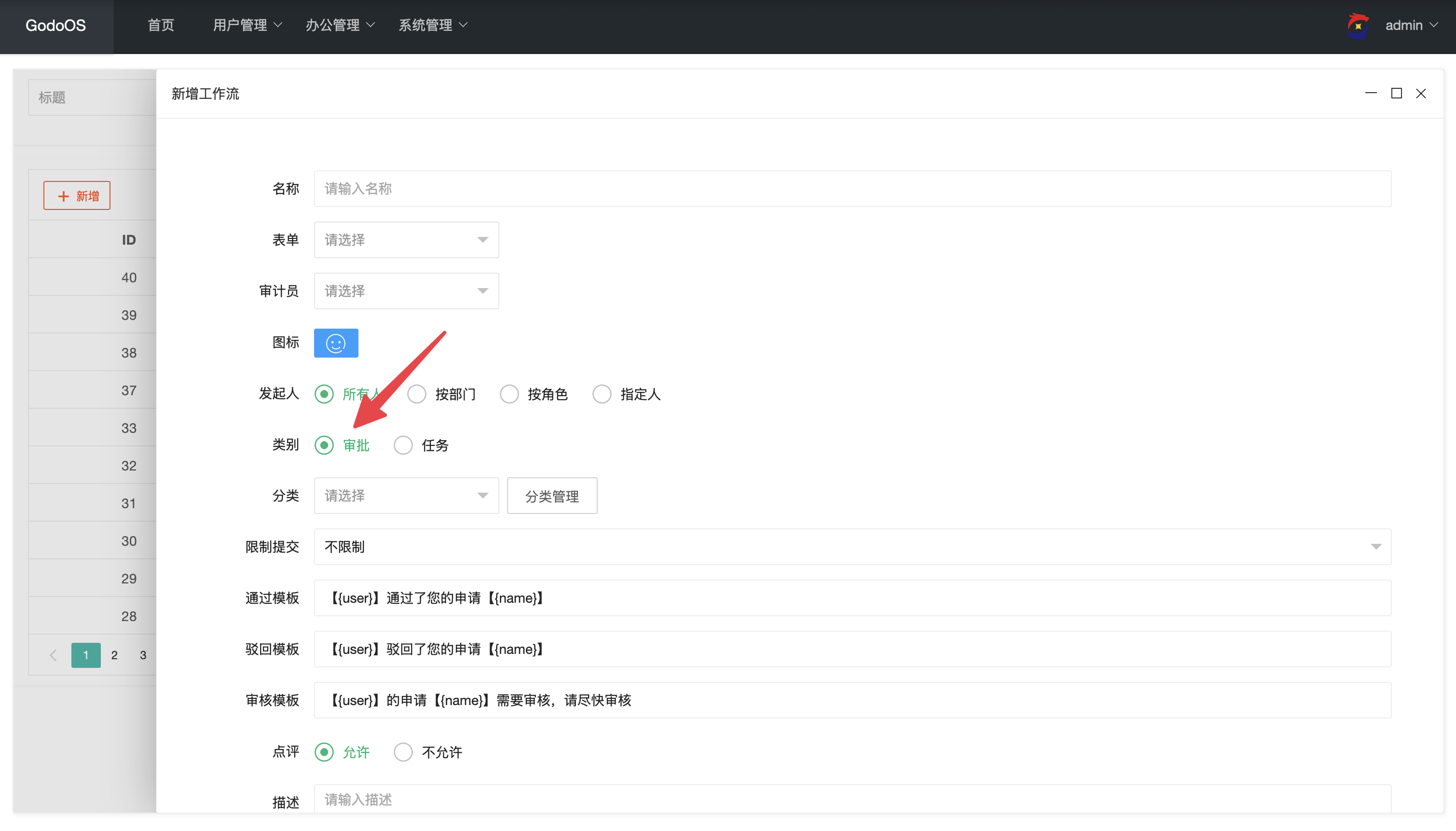Close the 新增工作流 dialog
The height and width of the screenshot is (831, 1456).
coord(1421,93)
